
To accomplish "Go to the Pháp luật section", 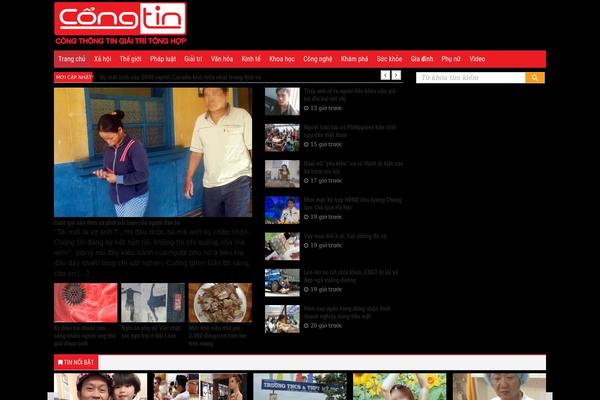I will [x=163, y=59].
